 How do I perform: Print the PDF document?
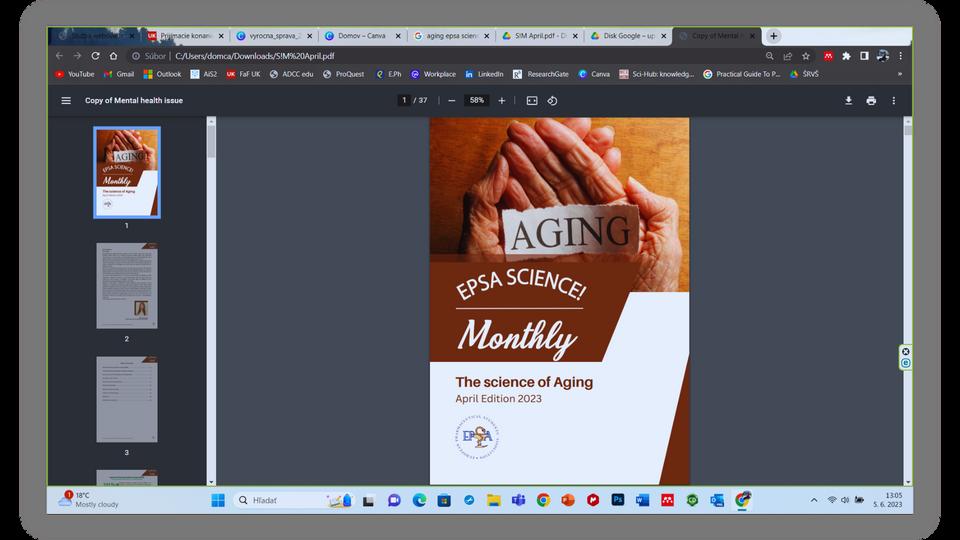pyautogui.click(x=871, y=100)
